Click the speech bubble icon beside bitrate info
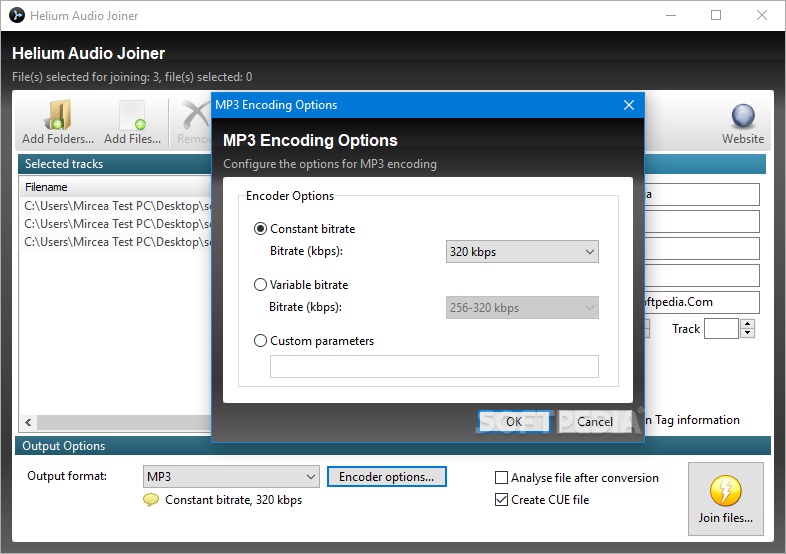 [x=151, y=500]
